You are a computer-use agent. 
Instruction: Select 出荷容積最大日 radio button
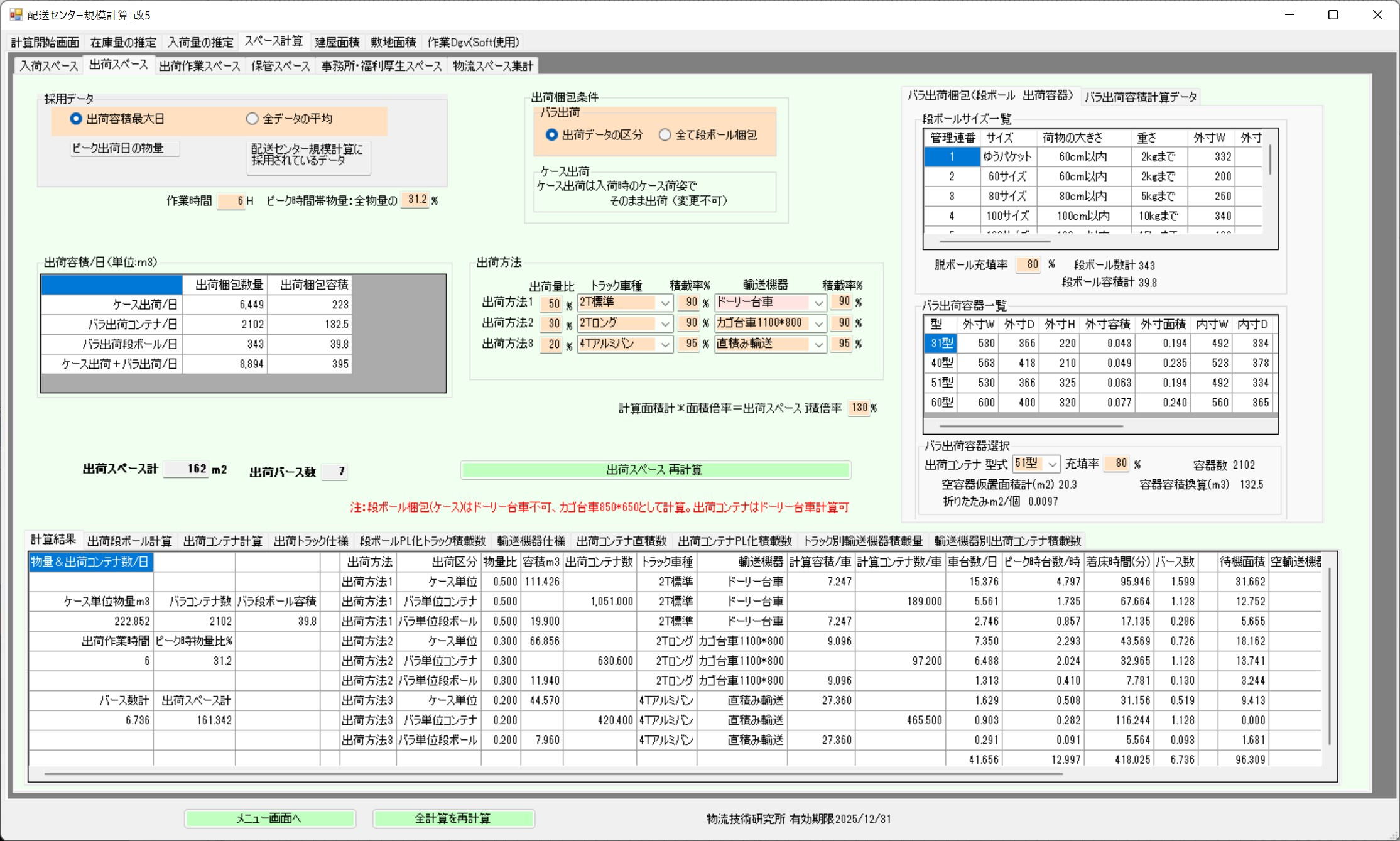pyautogui.click(x=77, y=119)
